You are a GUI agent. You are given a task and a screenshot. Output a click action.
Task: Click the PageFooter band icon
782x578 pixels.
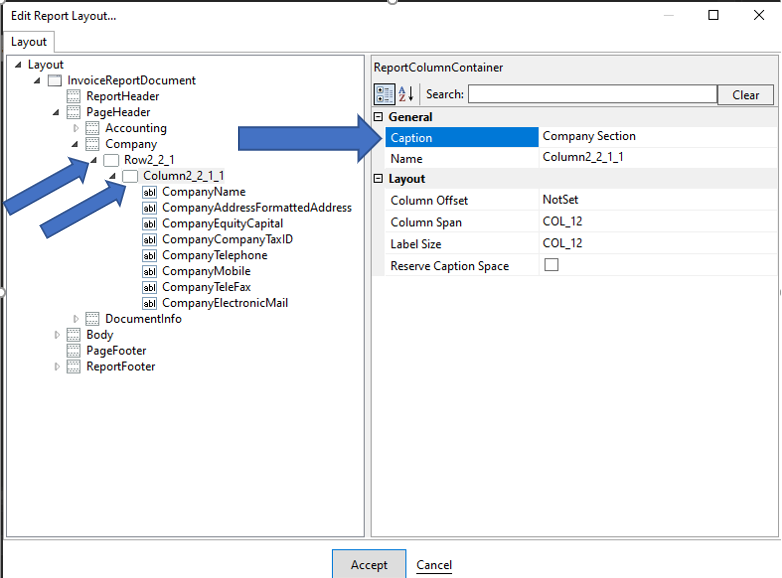tap(73, 351)
